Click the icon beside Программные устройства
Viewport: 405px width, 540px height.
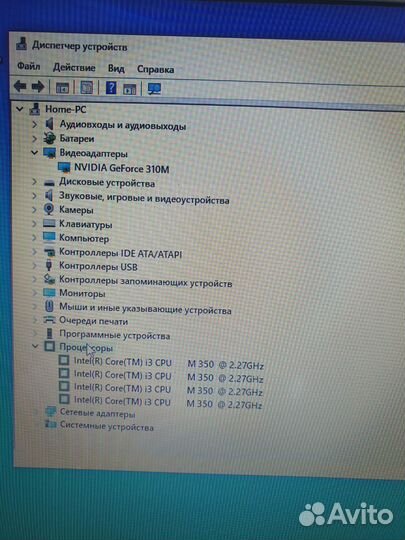point(50,333)
